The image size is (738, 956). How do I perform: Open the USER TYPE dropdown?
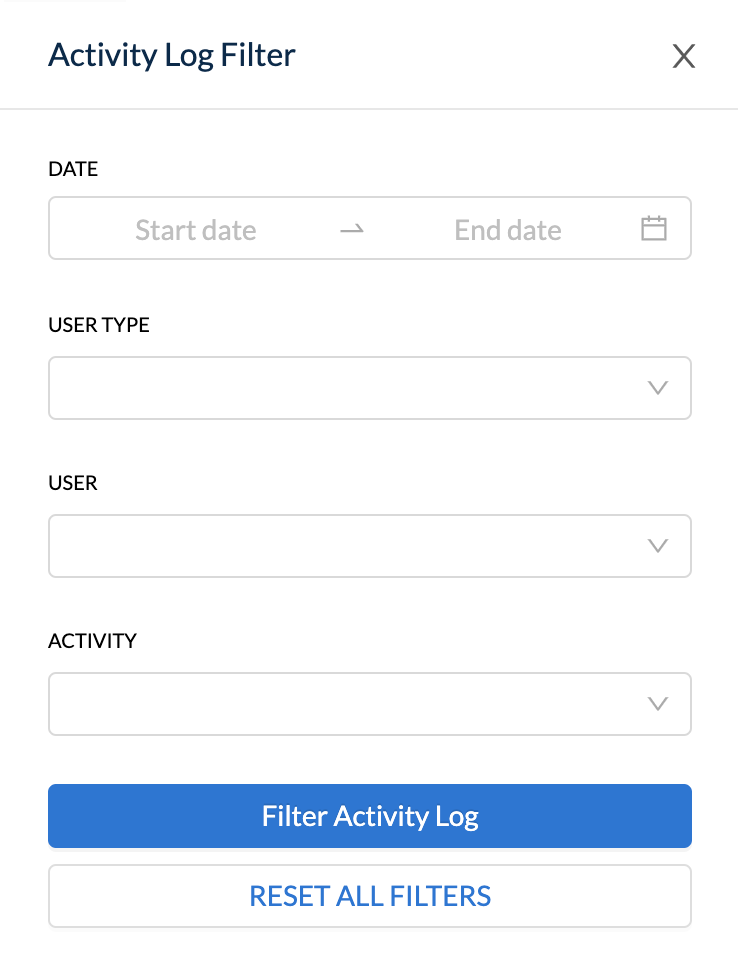click(370, 388)
